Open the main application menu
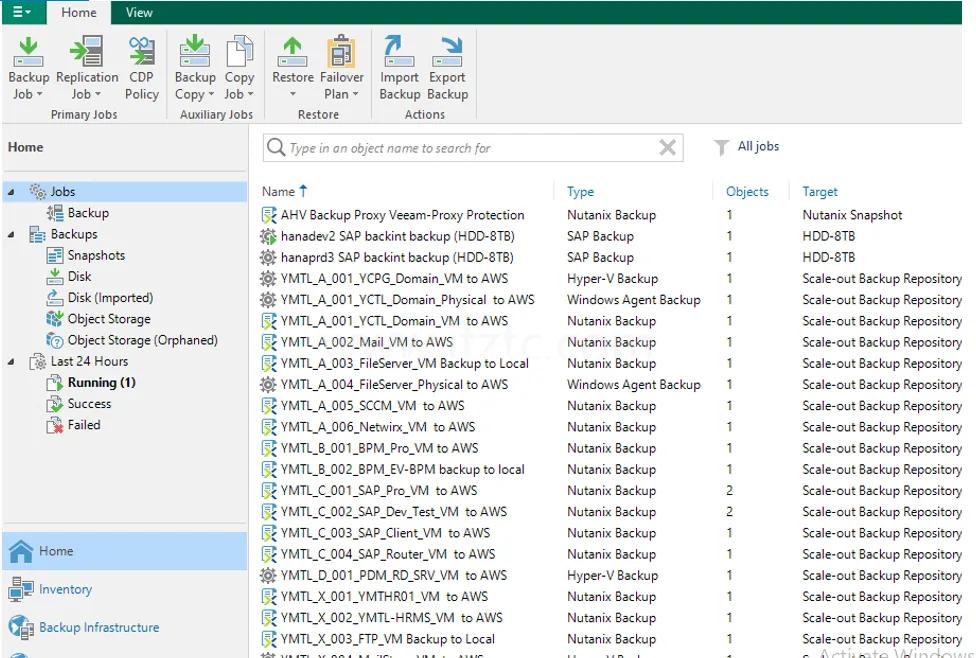This screenshot has width=976, height=658. click(20, 13)
